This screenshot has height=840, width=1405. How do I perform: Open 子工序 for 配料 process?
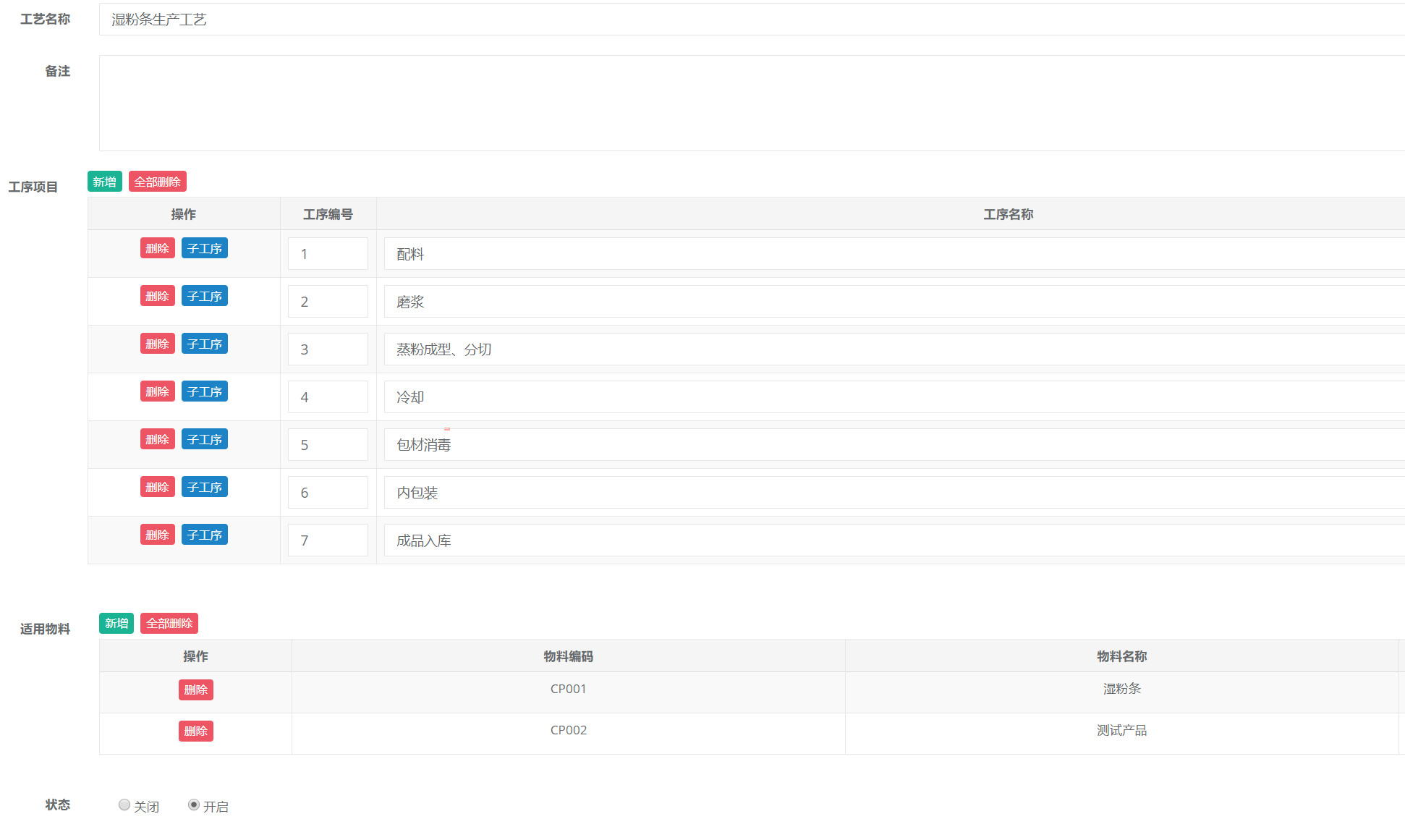coord(204,248)
